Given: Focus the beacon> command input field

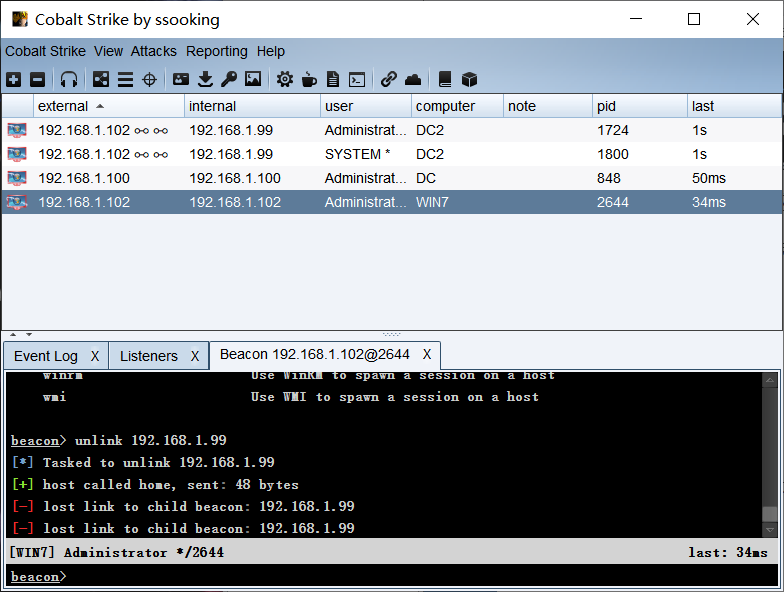Looking at the screenshot, I should 392,576.
